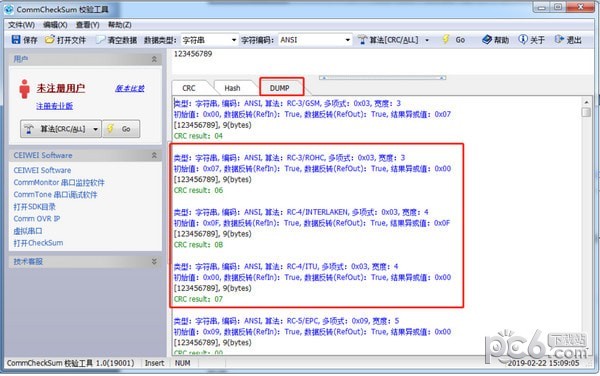Open the 文件(W) menu
The image size is (600, 376).
(21, 25)
